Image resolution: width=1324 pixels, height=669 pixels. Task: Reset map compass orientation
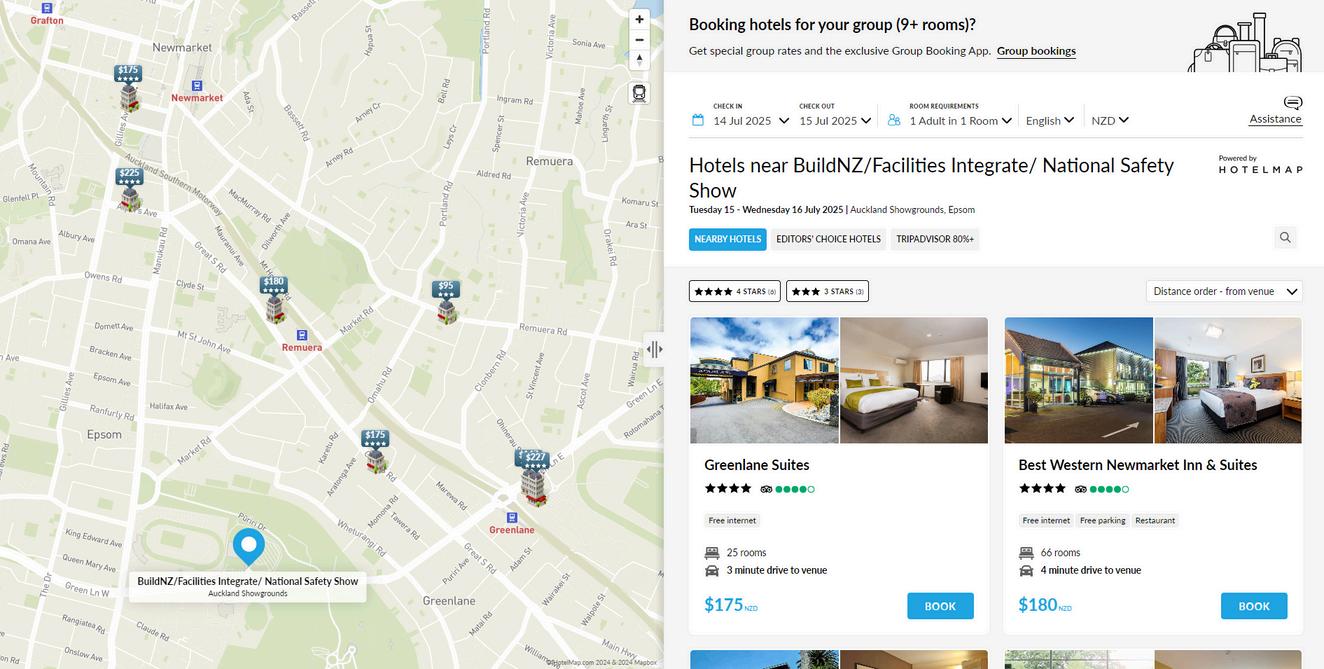point(639,60)
